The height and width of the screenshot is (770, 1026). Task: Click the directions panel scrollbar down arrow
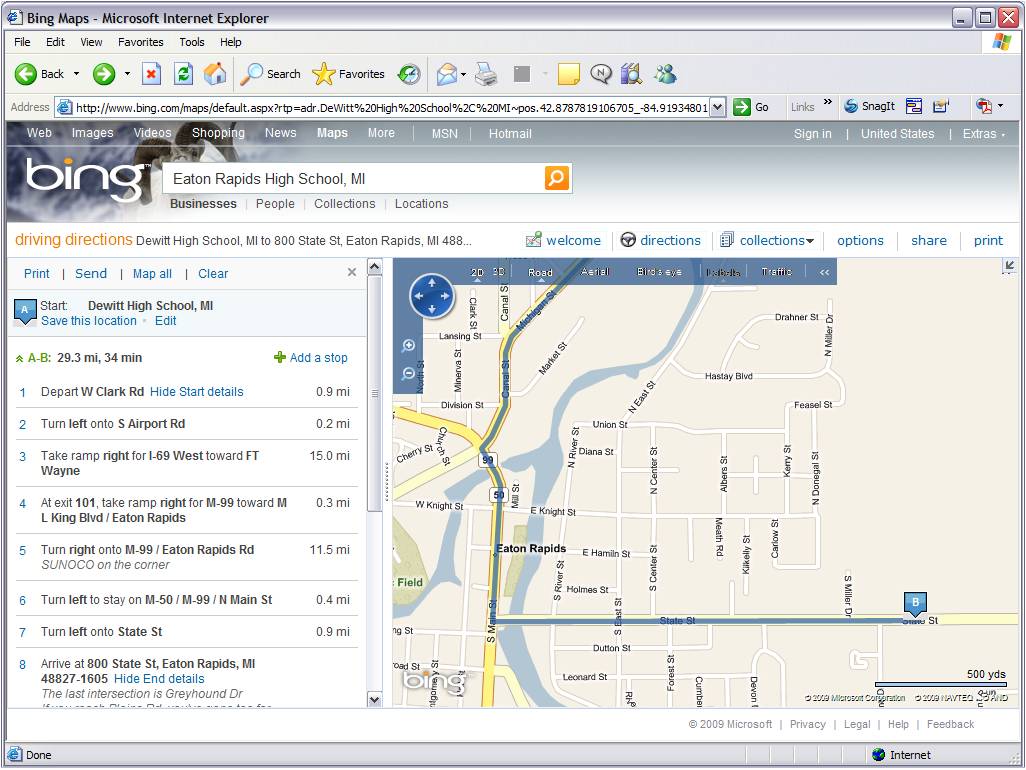tap(374, 699)
